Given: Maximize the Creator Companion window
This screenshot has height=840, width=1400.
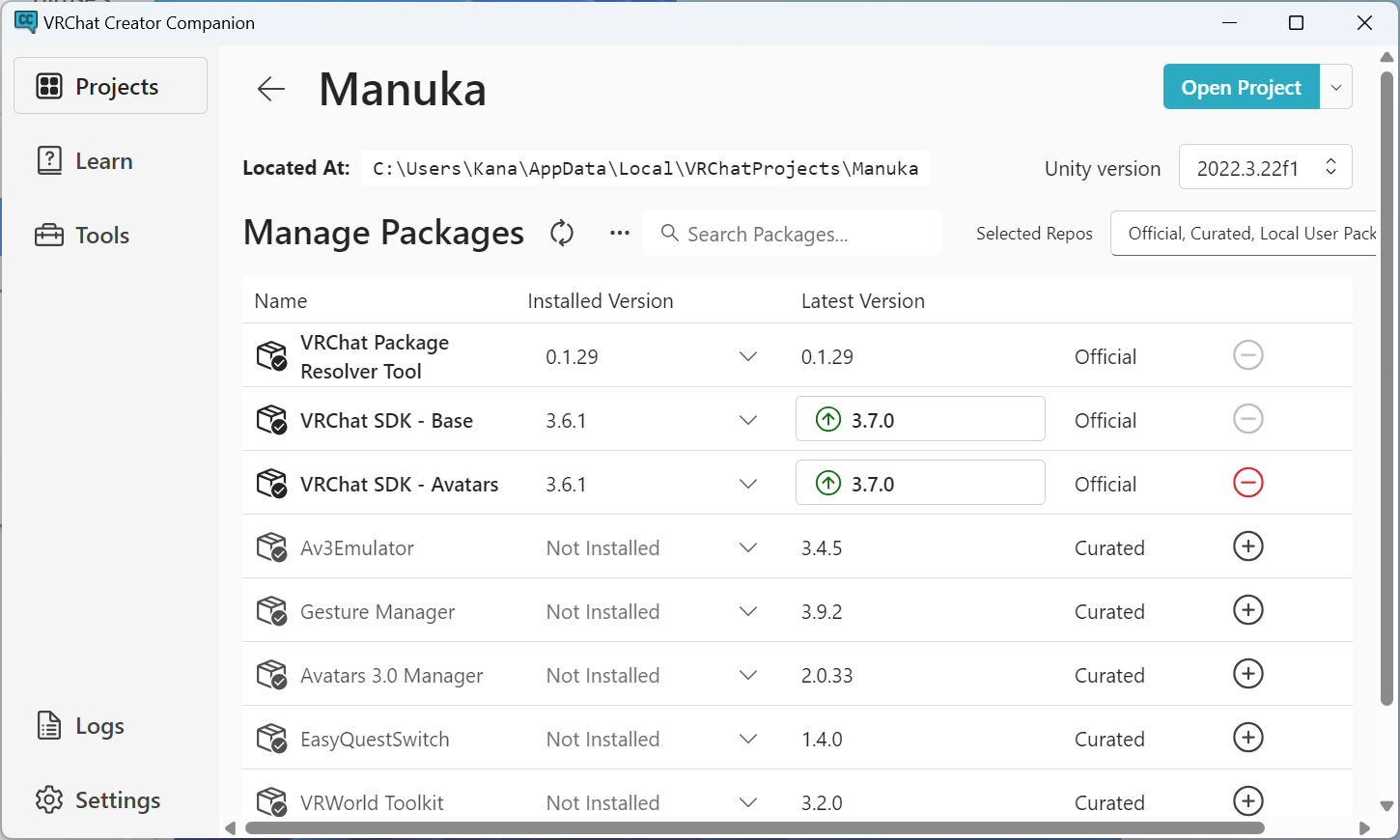Looking at the screenshot, I should tap(1297, 22).
